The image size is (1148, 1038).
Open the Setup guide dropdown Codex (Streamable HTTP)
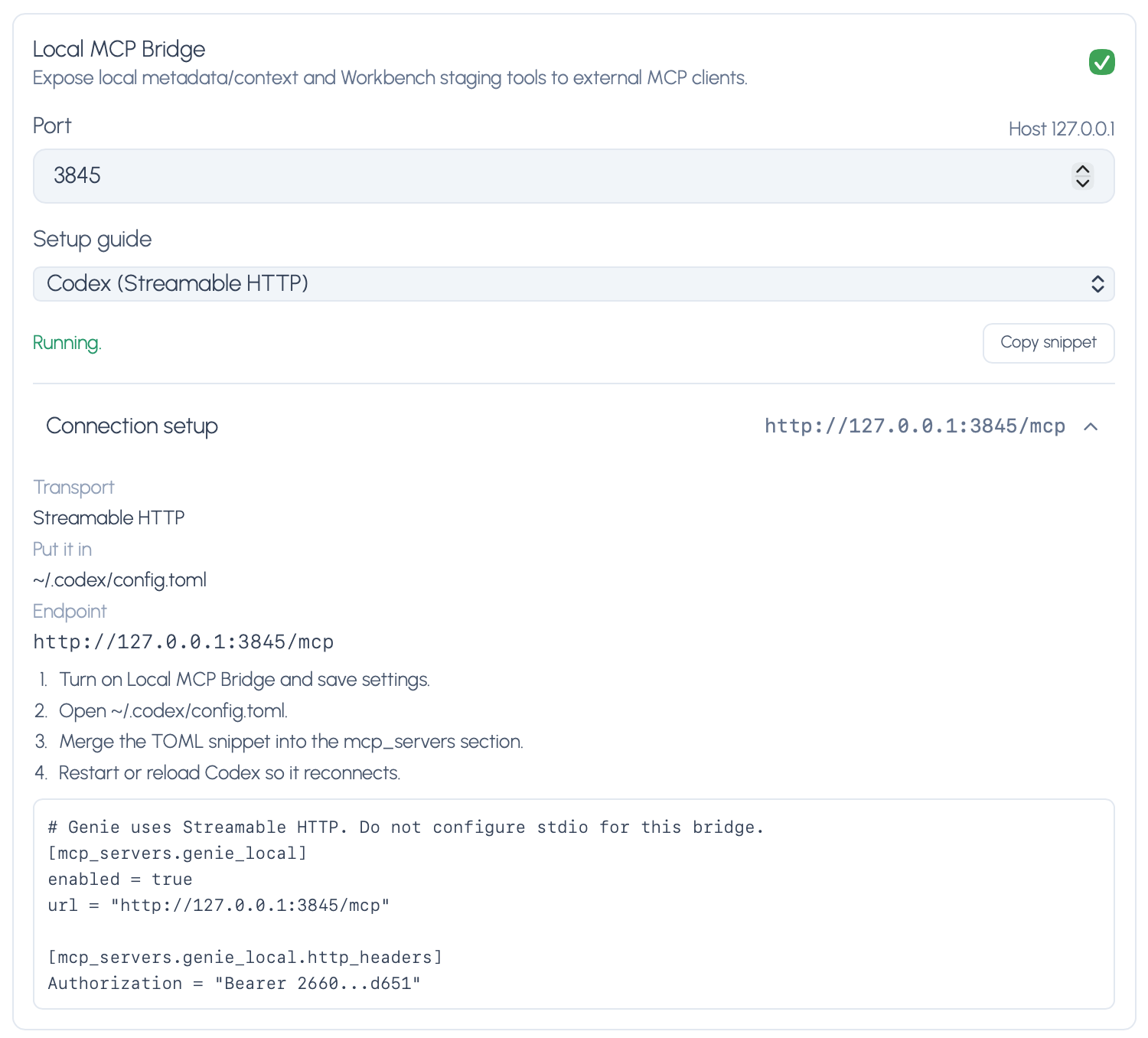(573, 284)
